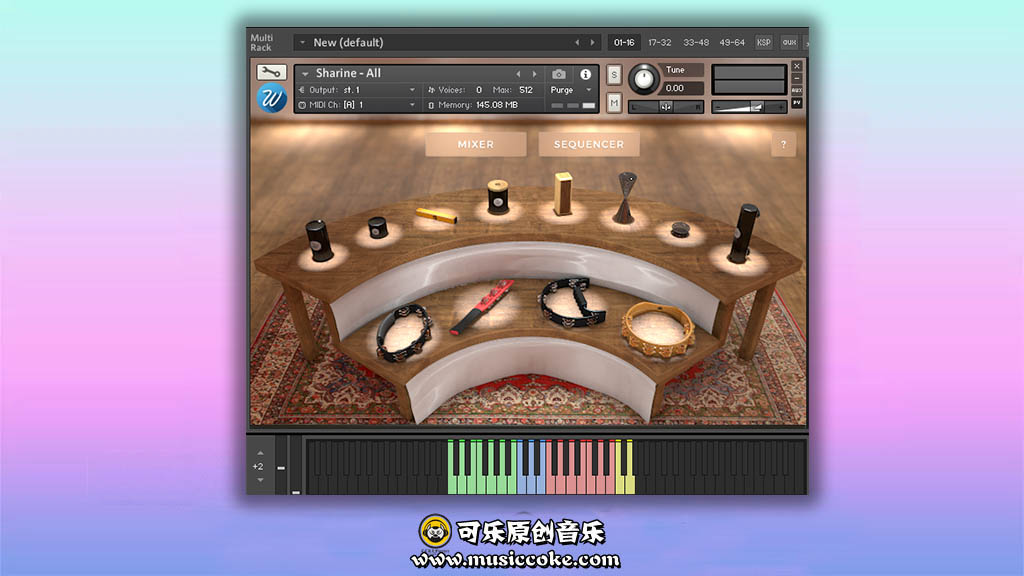This screenshot has width=1024, height=576.
Task: Click the minus icon of the volume slider
Action: coord(718,107)
